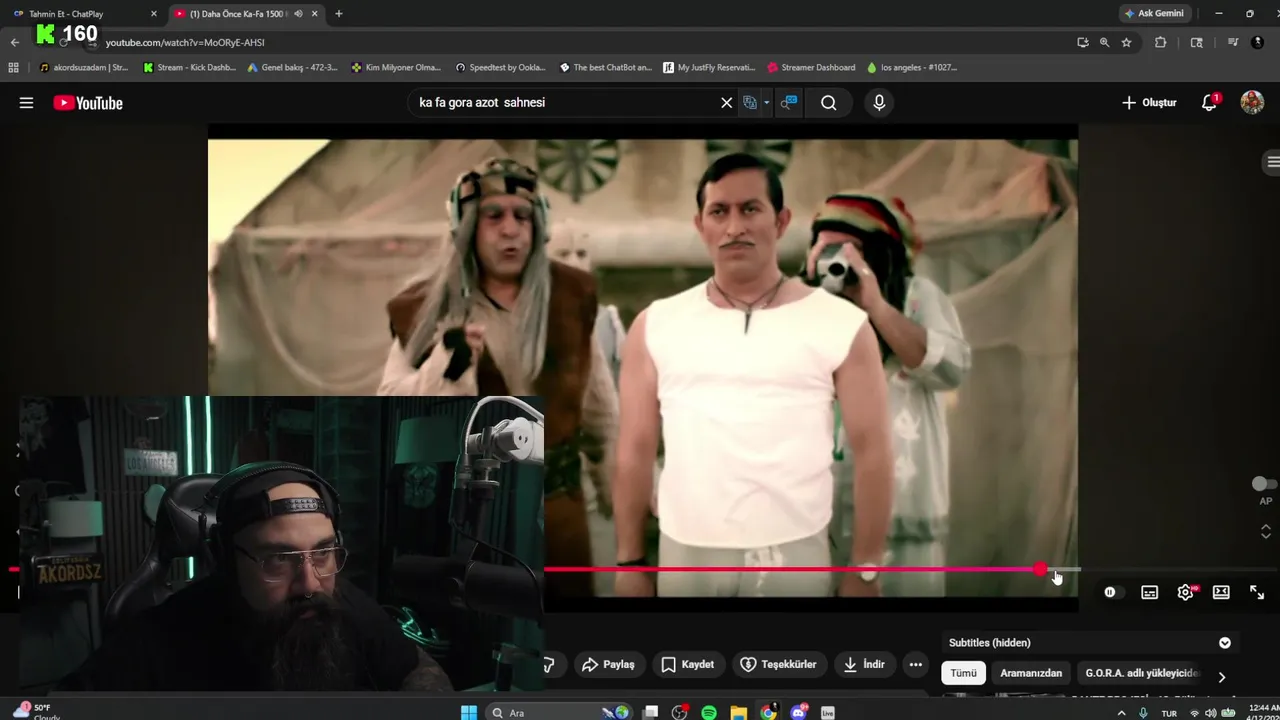Toggle fullscreen on the video player
This screenshot has height=720, width=1280.
(1257, 592)
